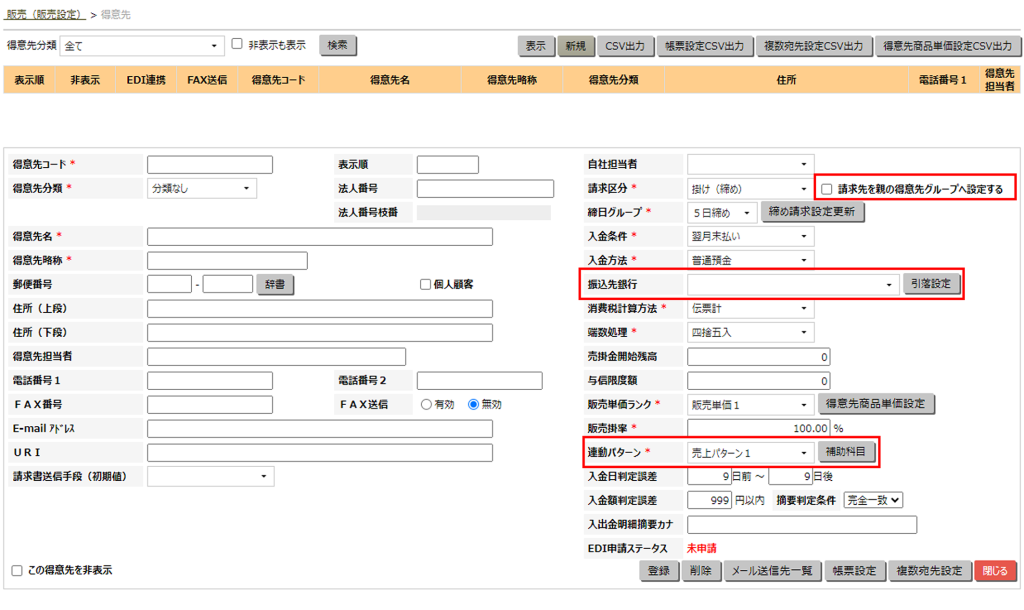Screen dimensions: 1024x610
Task: Focus the 住所（下段） input field
Action: [320, 332]
